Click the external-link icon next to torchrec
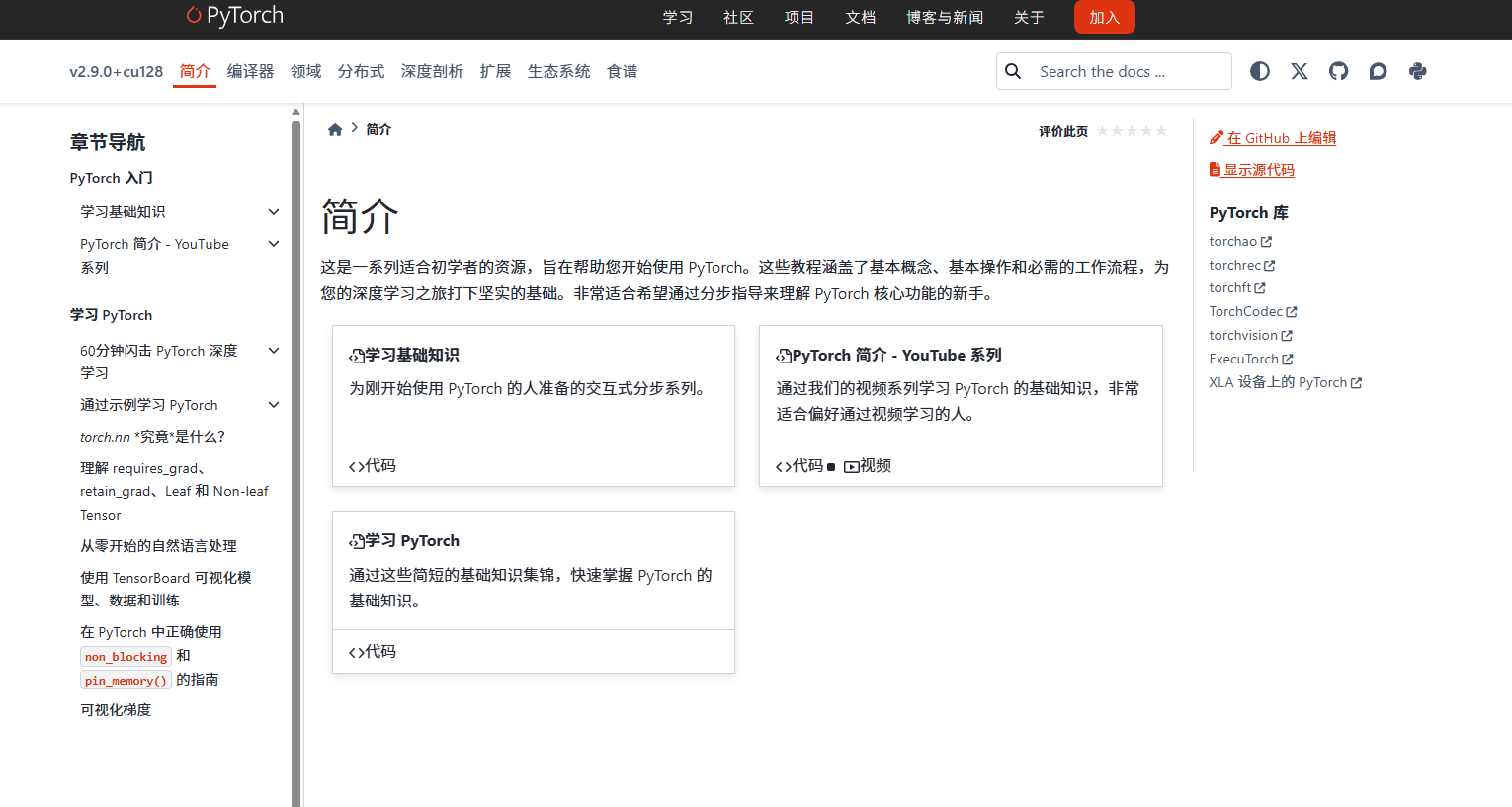 click(x=1269, y=266)
